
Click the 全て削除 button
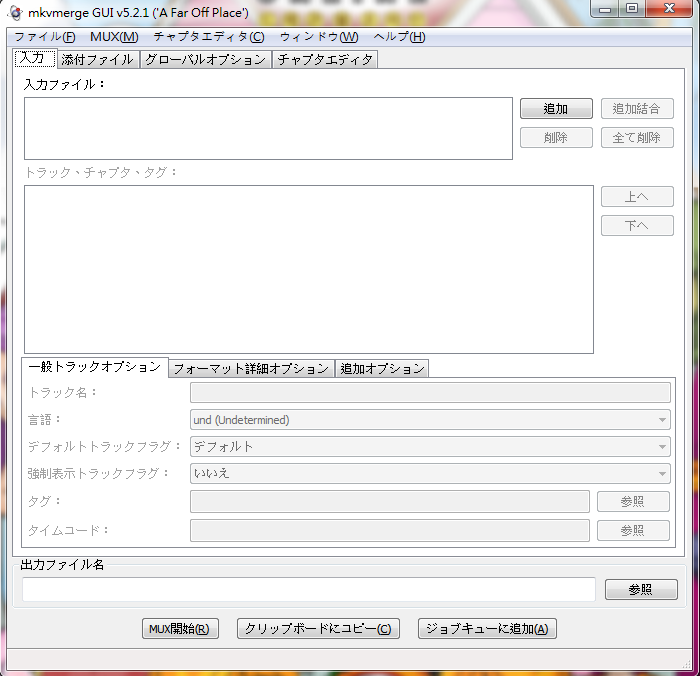(637, 138)
